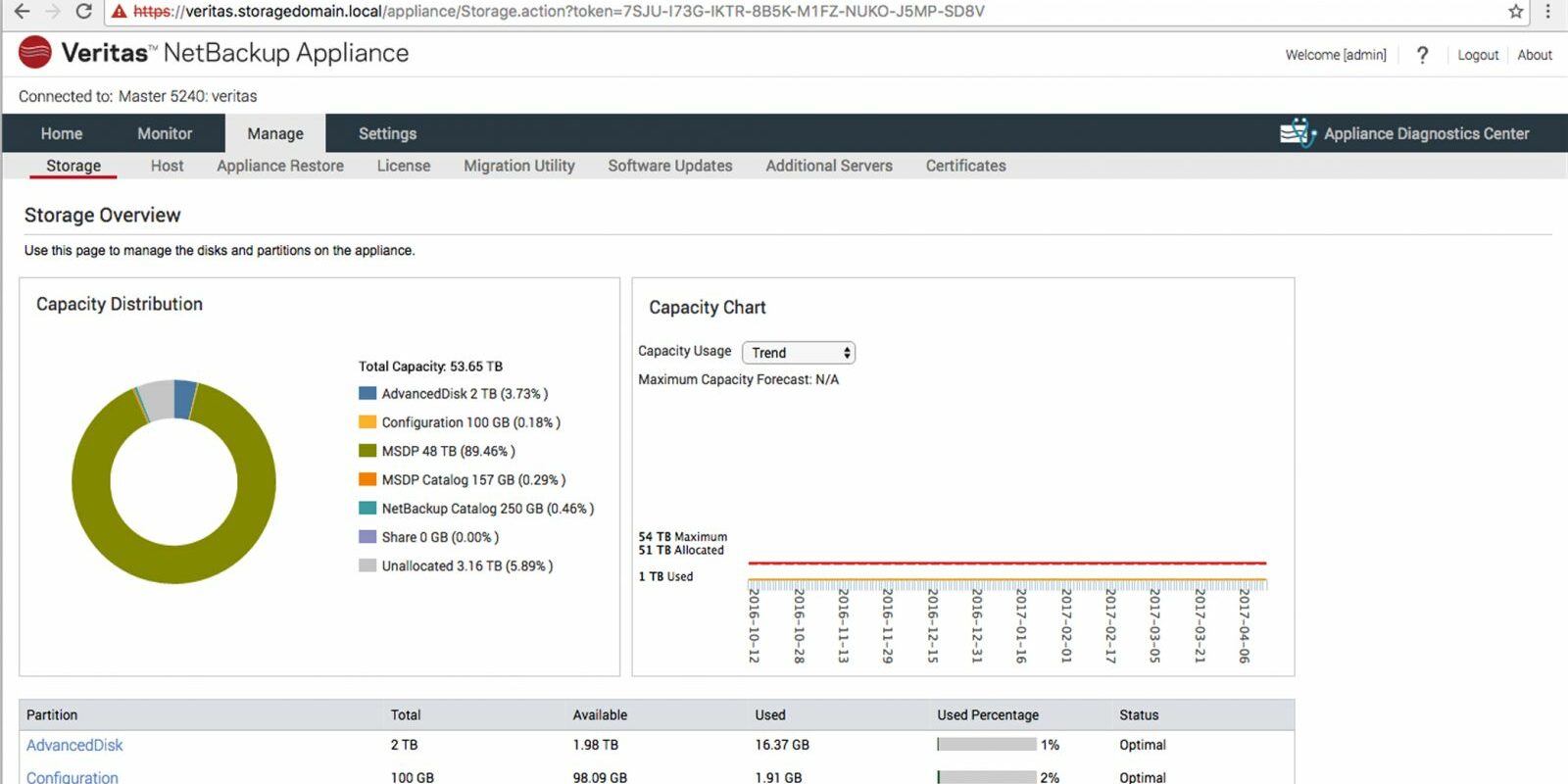Open the Configuration partition link

pyautogui.click(x=73, y=777)
